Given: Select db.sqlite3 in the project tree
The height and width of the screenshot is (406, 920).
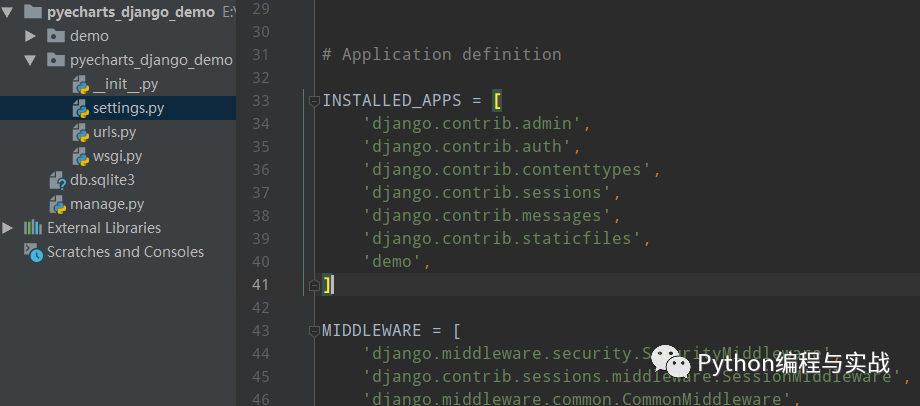Looking at the screenshot, I should [x=103, y=180].
